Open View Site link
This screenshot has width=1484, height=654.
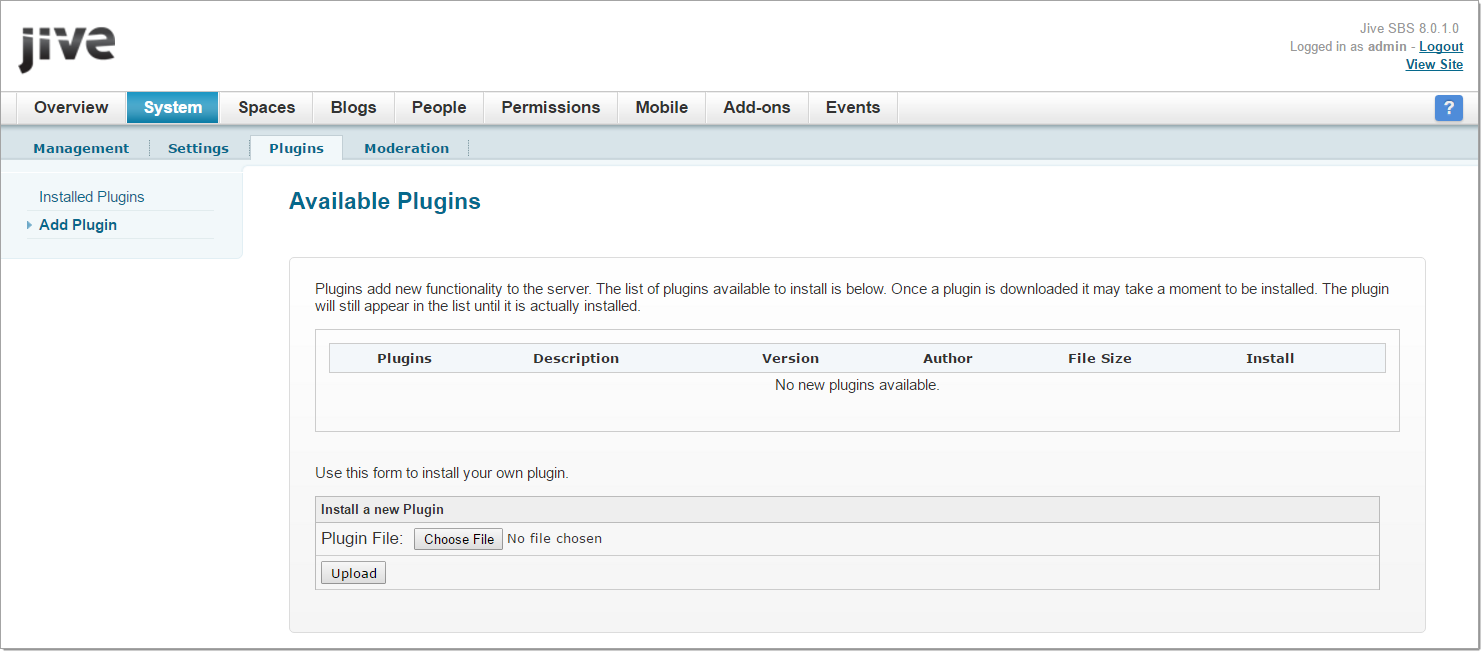coord(1434,64)
